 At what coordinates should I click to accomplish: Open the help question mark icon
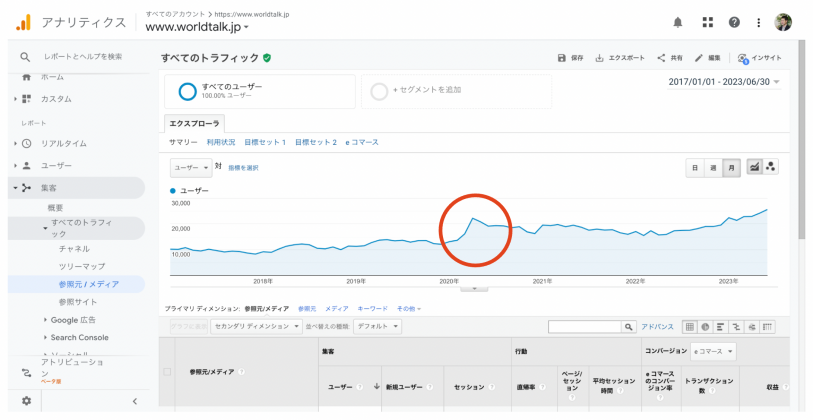734,22
